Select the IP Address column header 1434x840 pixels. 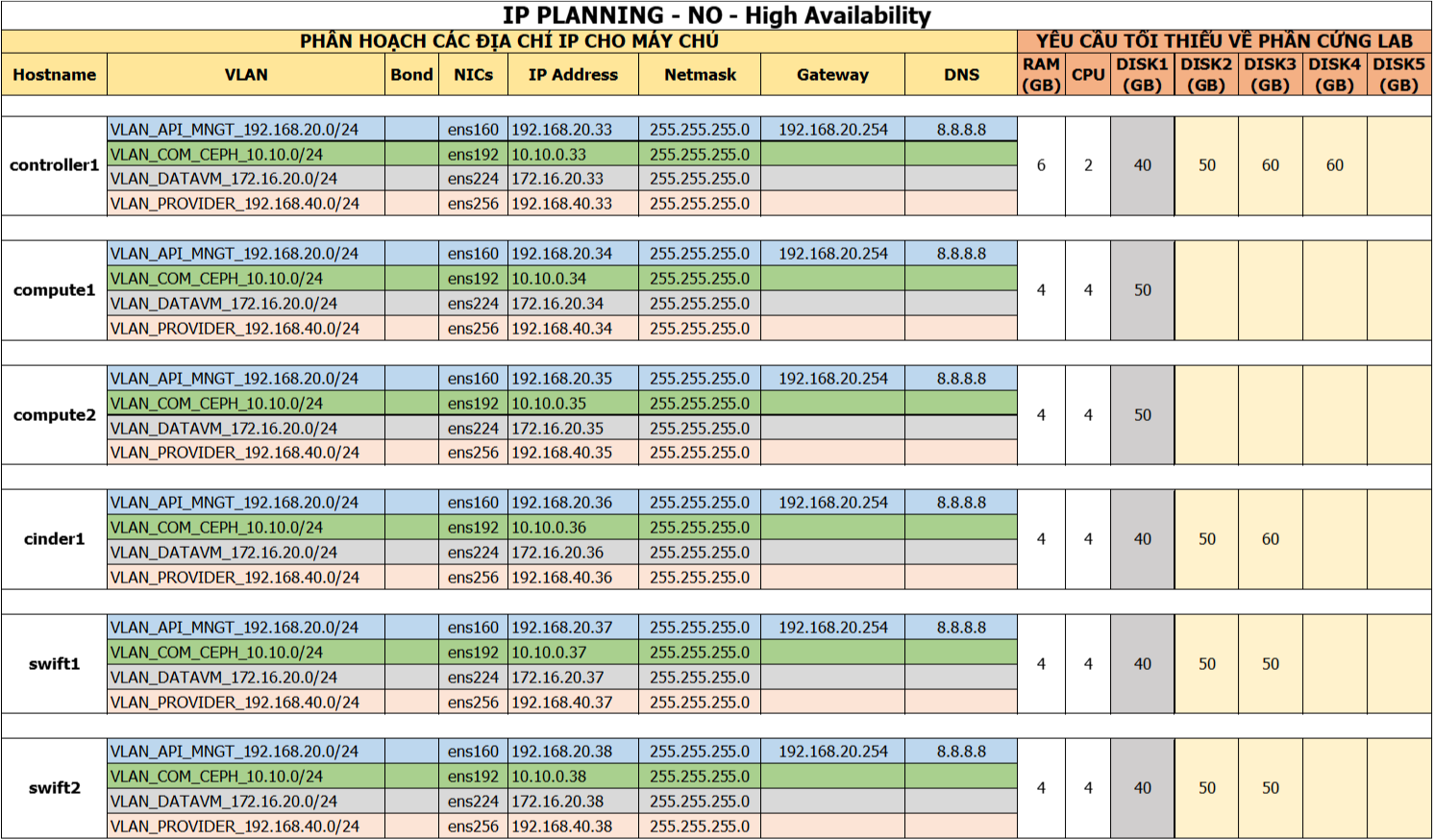(x=574, y=75)
